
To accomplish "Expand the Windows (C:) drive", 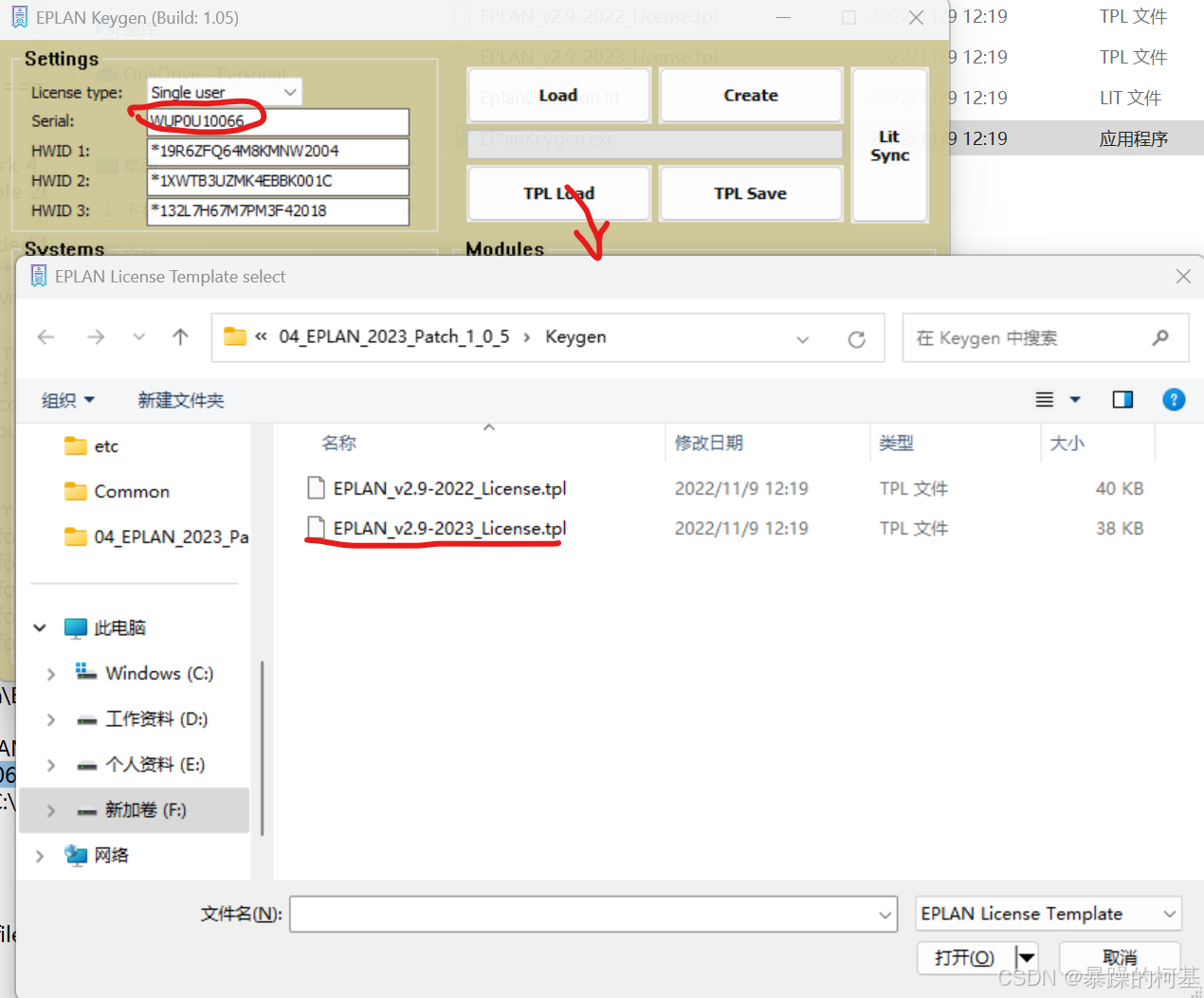I will click(51, 674).
